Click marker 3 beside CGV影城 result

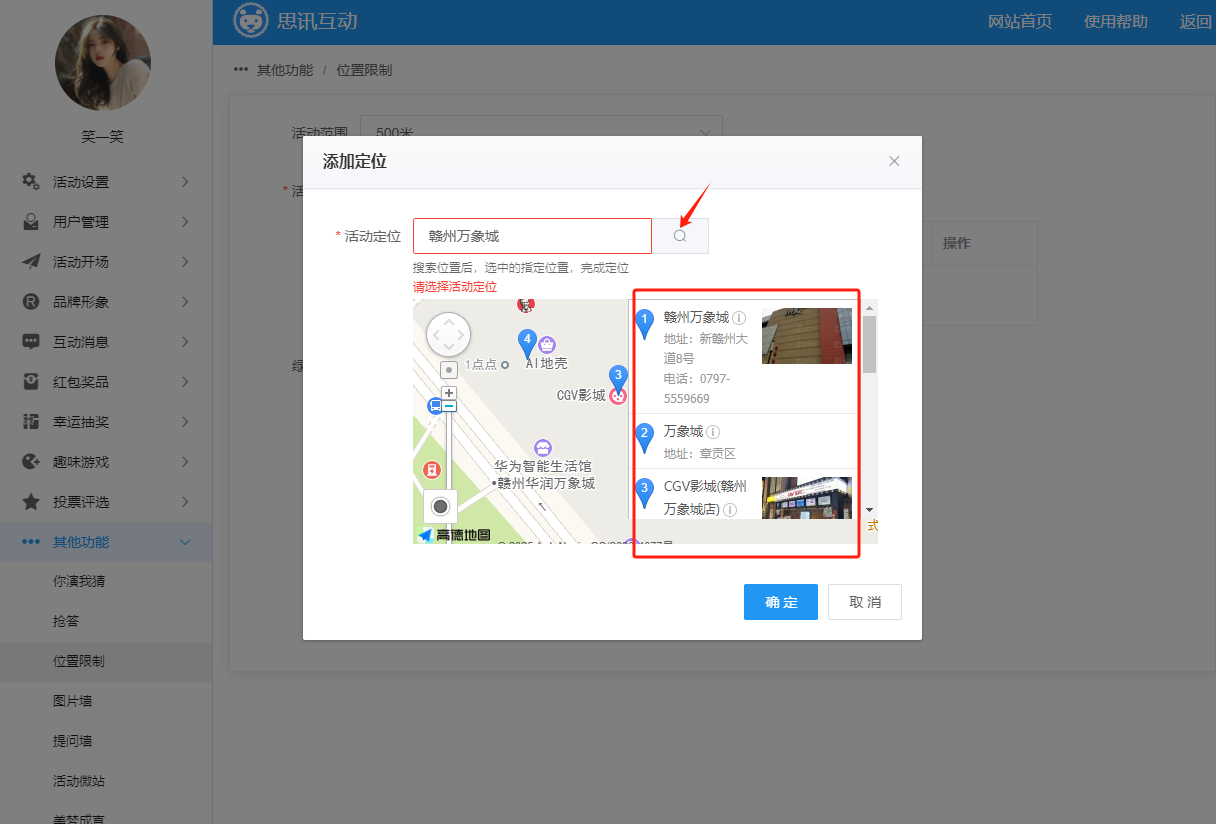(645, 492)
